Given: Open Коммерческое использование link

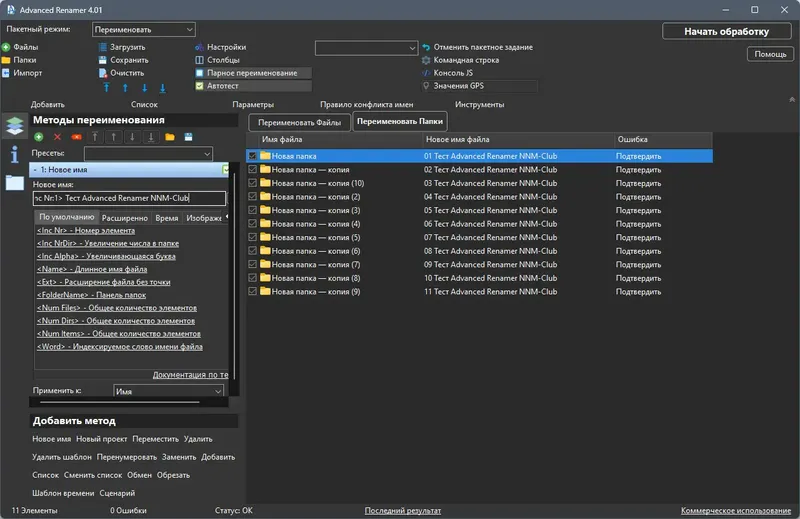Looking at the screenshot, I should tap(736, 510).
